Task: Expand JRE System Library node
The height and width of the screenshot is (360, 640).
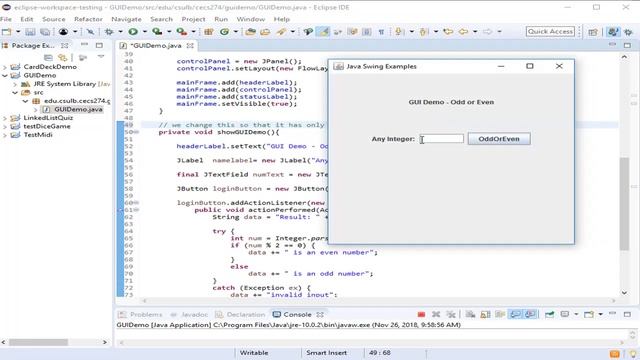Action: pos(15,84)
